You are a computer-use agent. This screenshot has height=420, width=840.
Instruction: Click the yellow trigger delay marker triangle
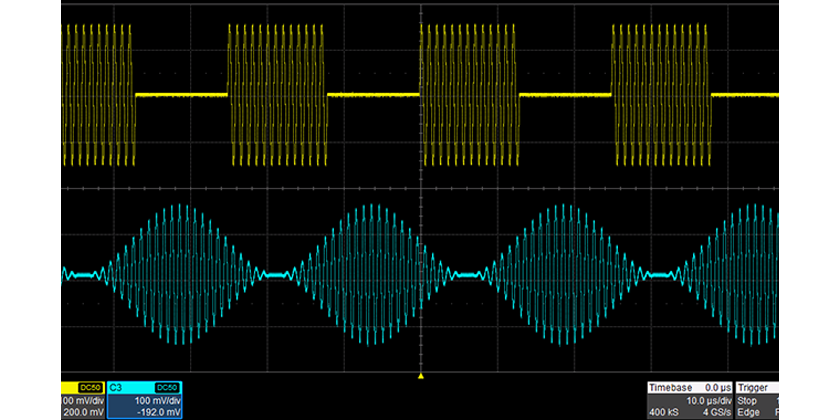click(x=421, y=376)
